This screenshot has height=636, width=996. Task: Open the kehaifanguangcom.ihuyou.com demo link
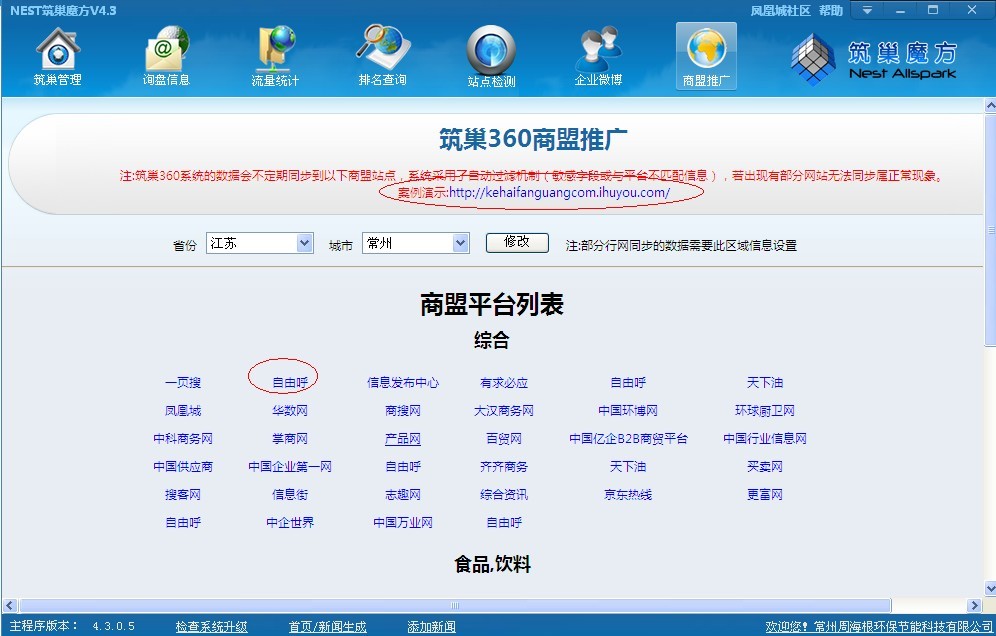click(x=560, y=193)
